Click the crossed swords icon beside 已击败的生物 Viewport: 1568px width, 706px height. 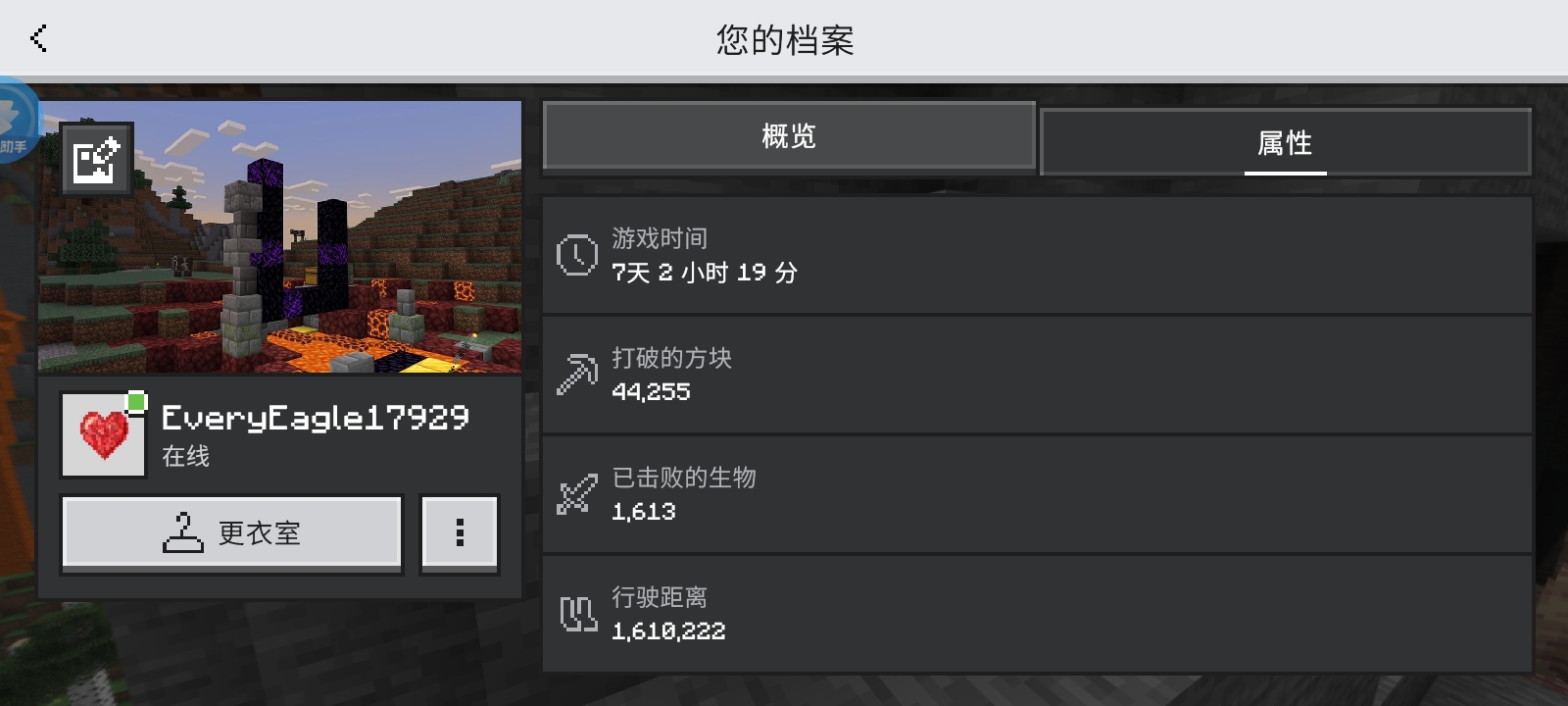click(x=577, y=494)
